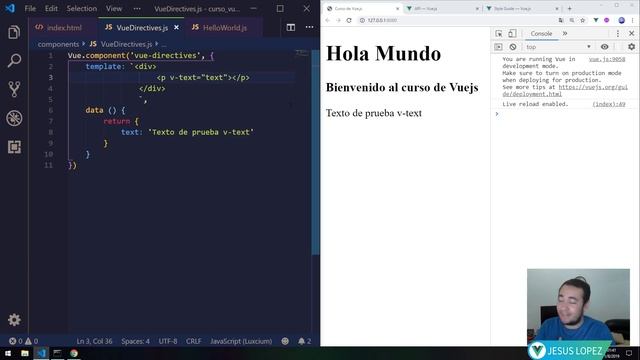Open the Edit menu
The image size is (640, 360).
coord(51,8)
